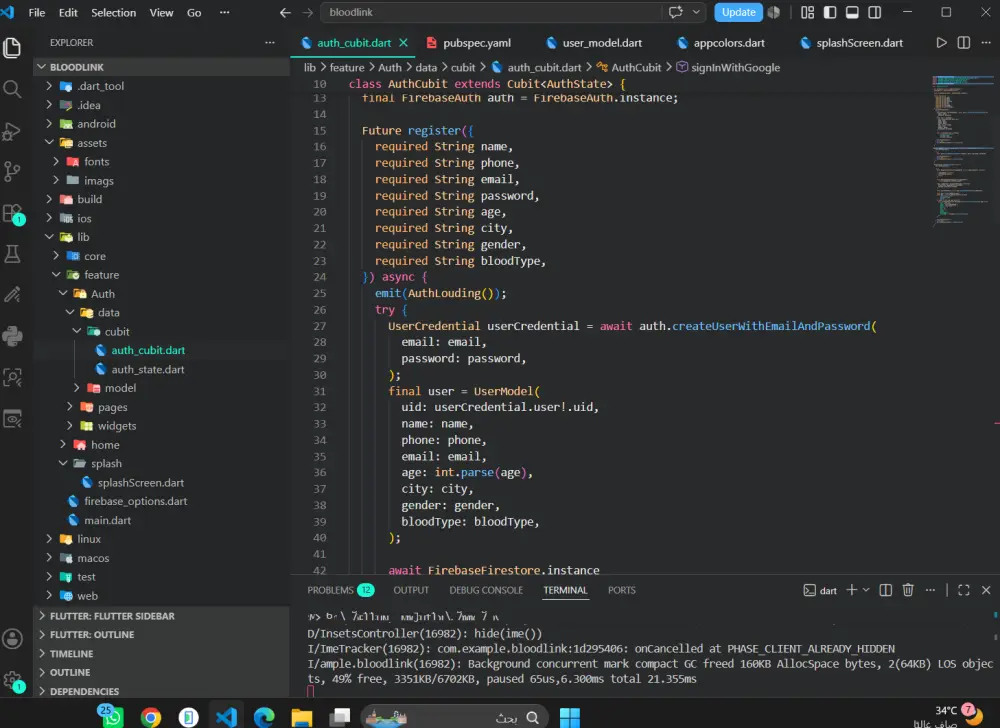Click the blue Update button

(739, 12)
